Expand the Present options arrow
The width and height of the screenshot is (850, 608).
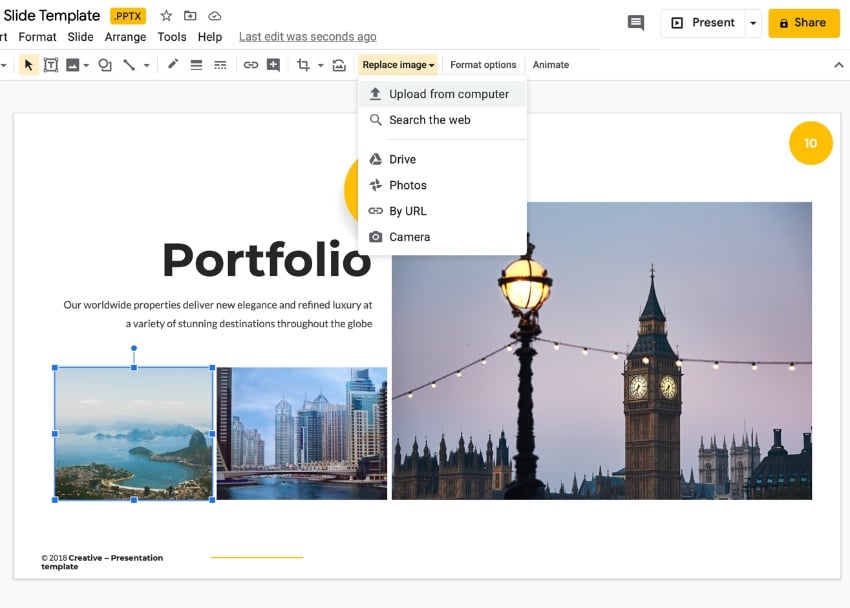(753, 23)
